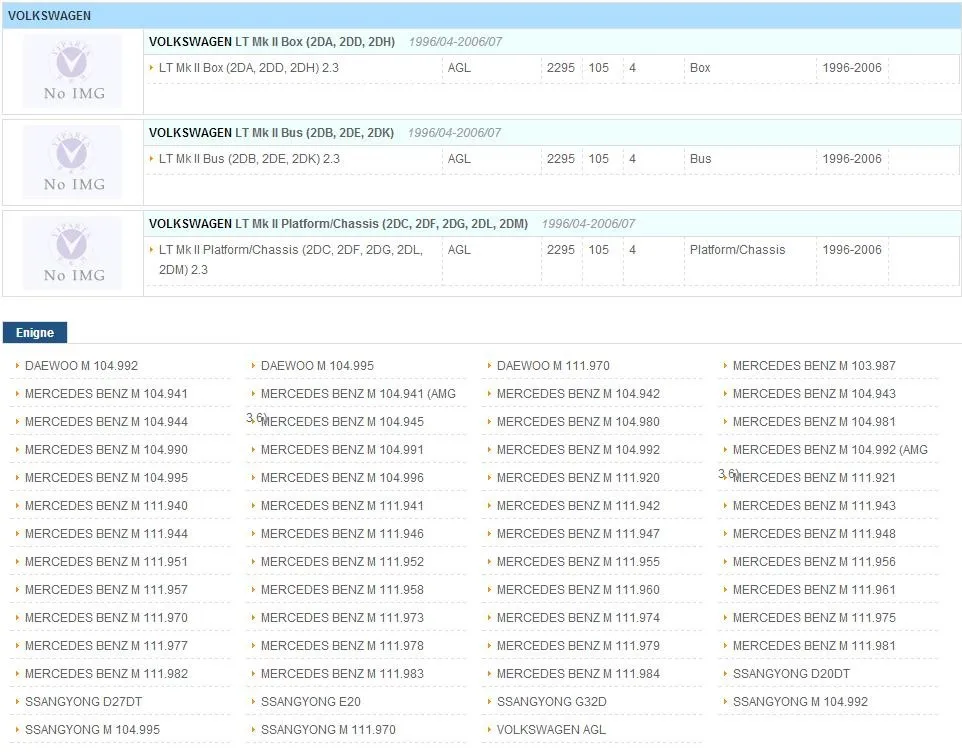The height and width of the screenshot is (752, 962).
Task: Select the LT Mk II Bus 2.3 row
Action: point(552,159)
